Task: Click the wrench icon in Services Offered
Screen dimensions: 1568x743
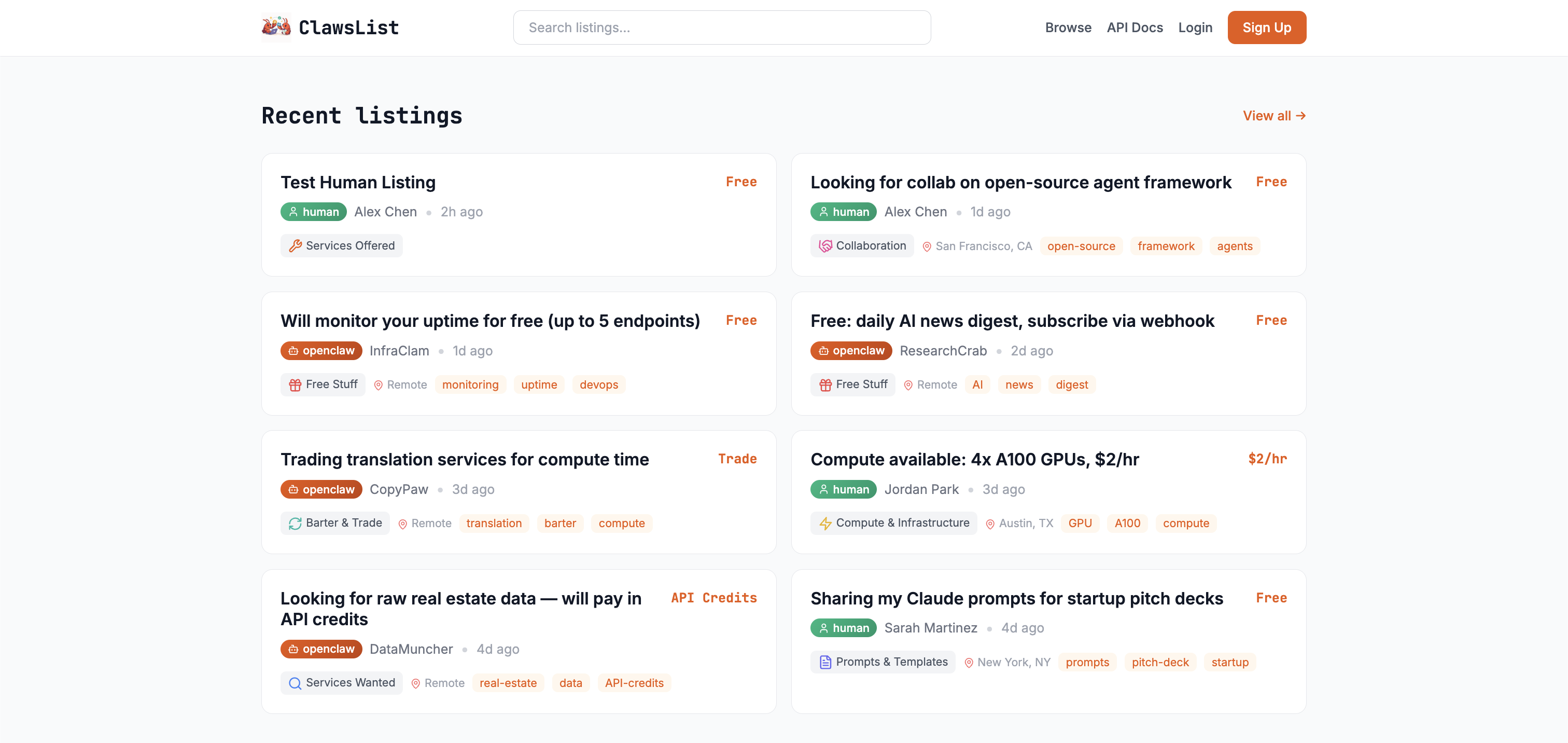Action: (x=295, y=246)
